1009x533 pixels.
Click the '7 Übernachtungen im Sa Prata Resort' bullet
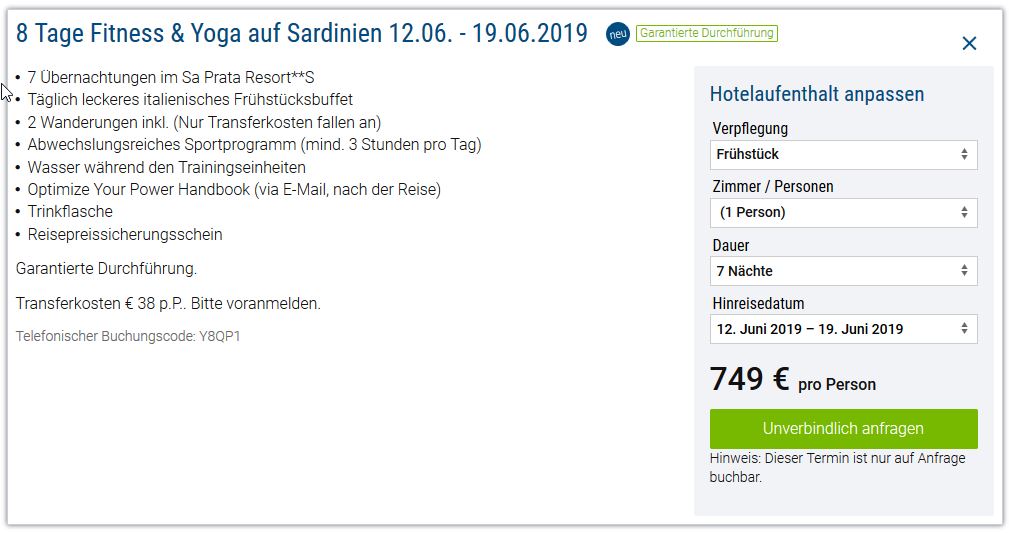[171, 77]
